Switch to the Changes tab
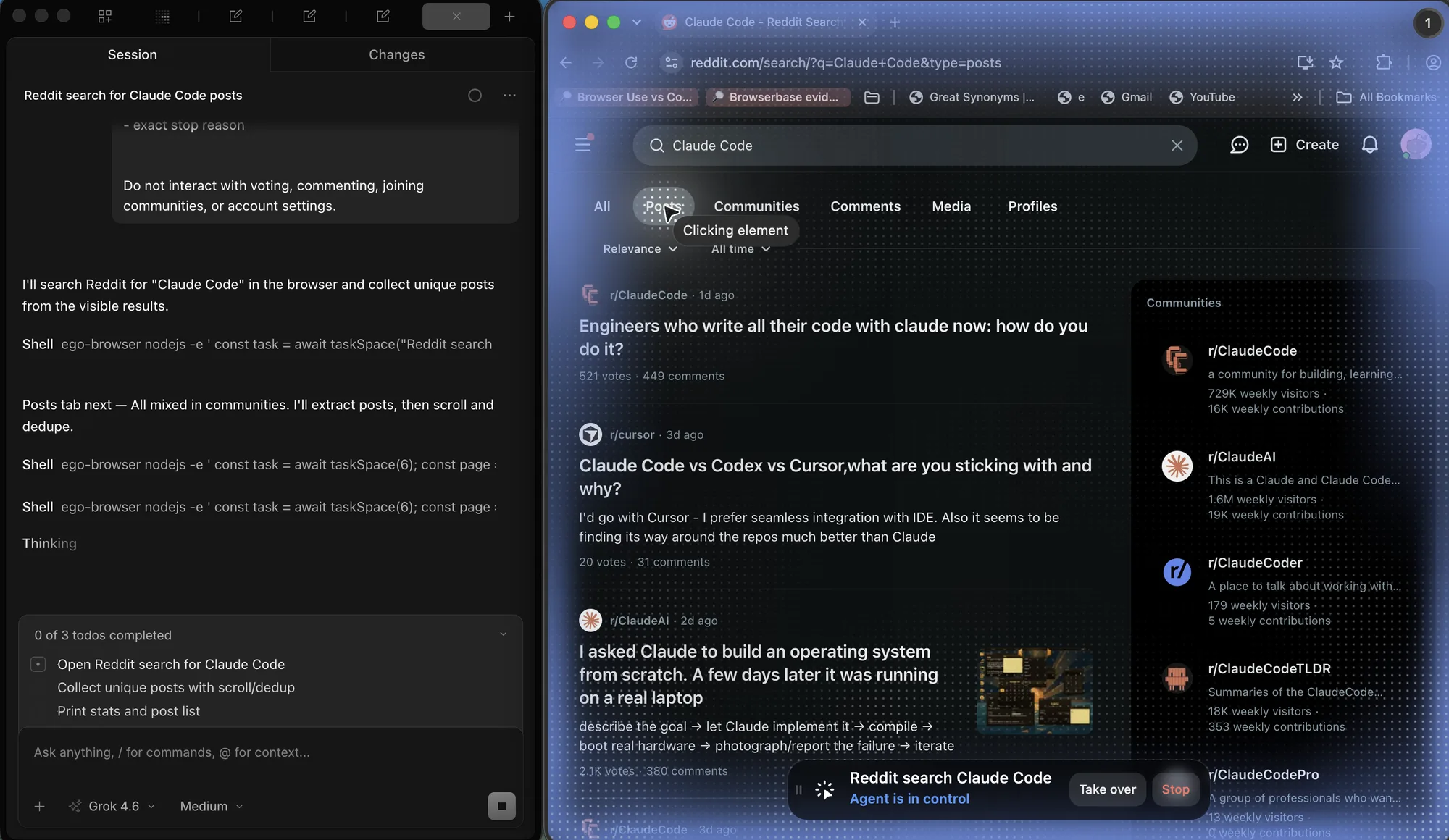Image resolution: width=1449 pixels, height=840 pixels. click(396, 55)
